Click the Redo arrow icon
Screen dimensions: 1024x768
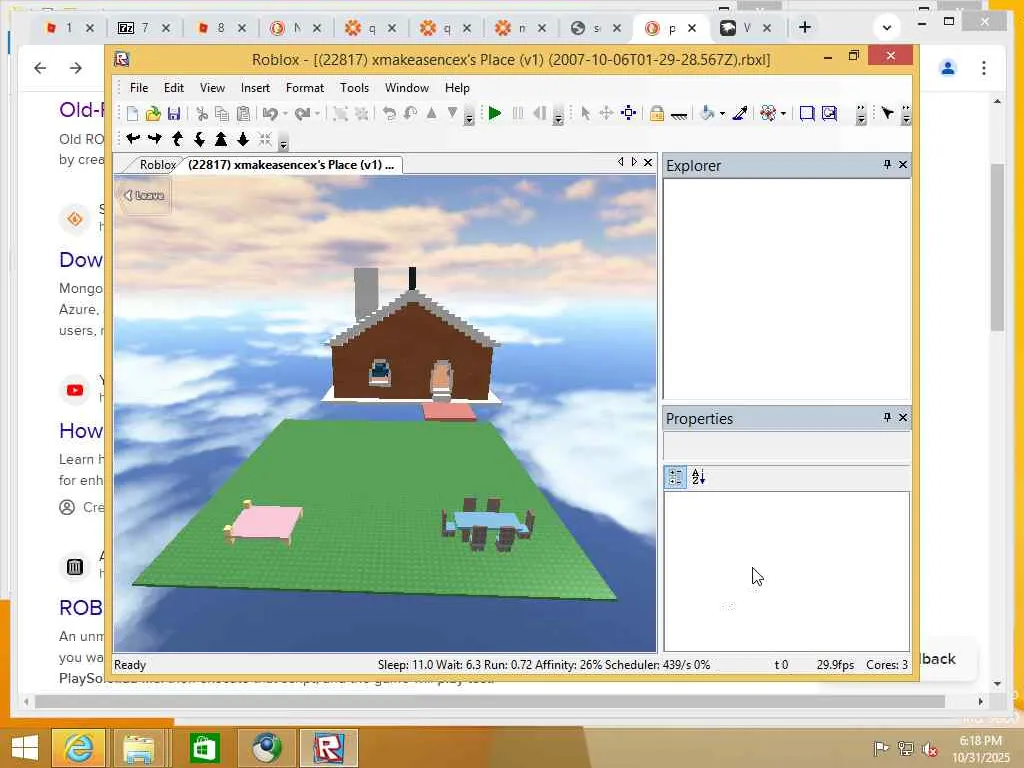[x=302, y=114]
